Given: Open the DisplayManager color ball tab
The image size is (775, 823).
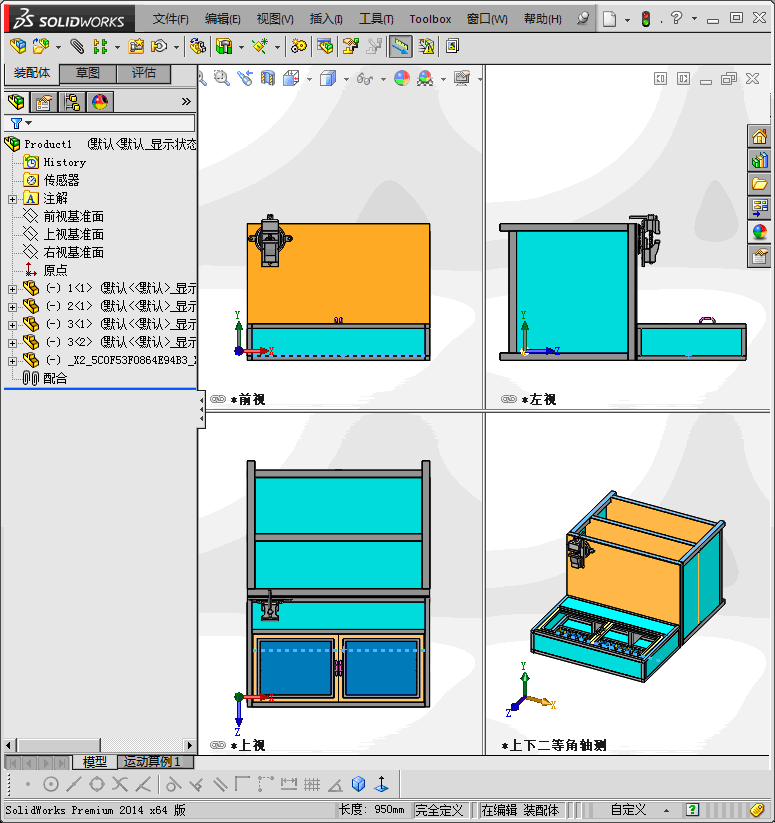Looking at the screenshot, I should tap(100, 101).
